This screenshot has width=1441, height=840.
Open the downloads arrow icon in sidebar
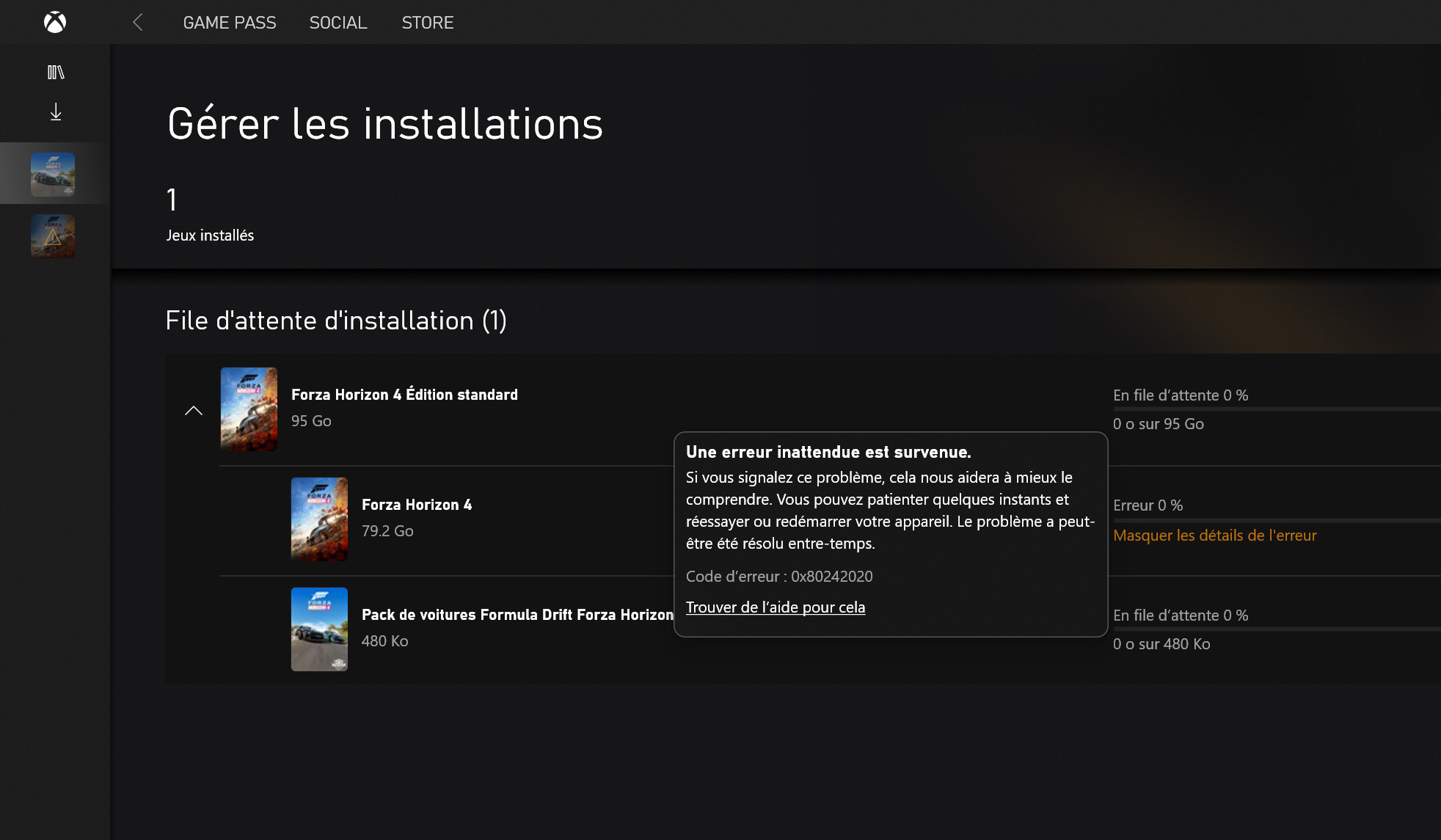pos(56,112)
